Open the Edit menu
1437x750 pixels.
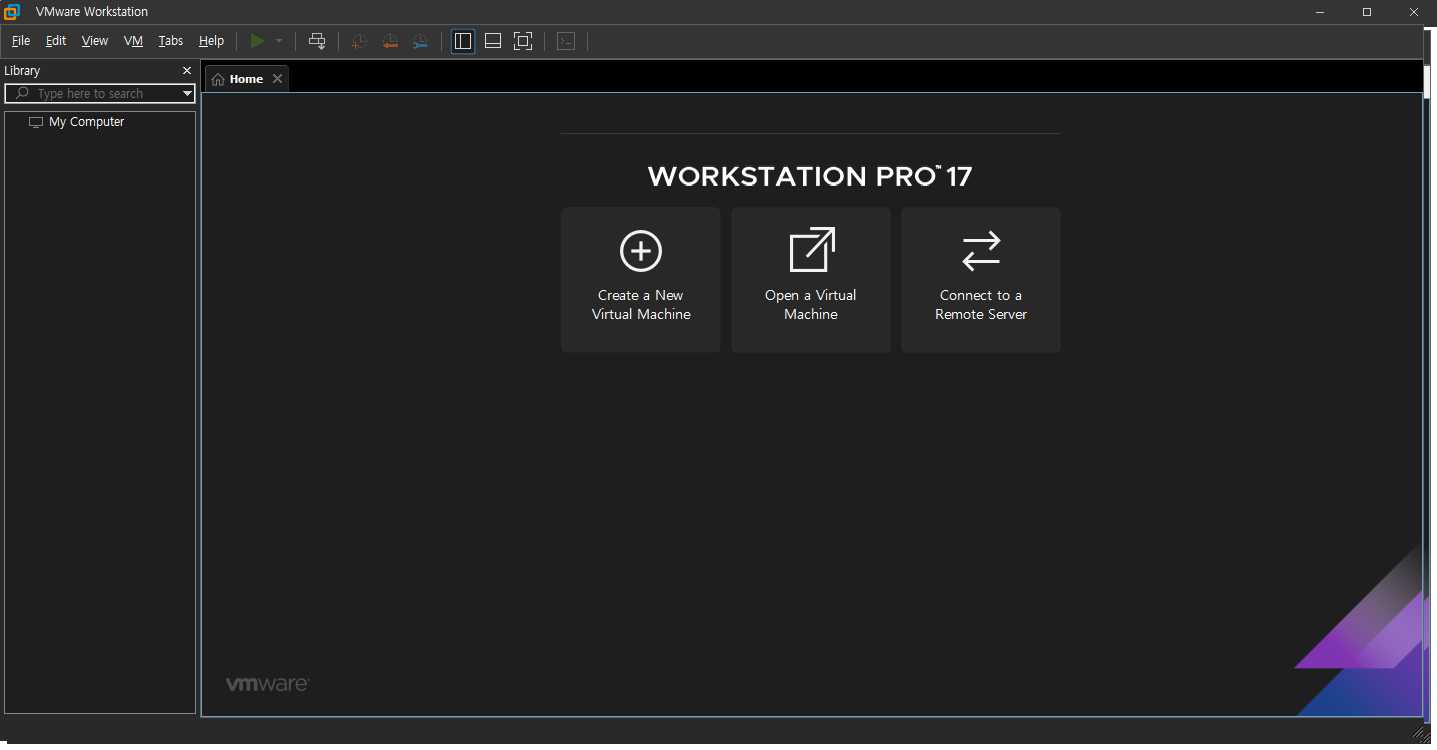(x=56, y=41)
